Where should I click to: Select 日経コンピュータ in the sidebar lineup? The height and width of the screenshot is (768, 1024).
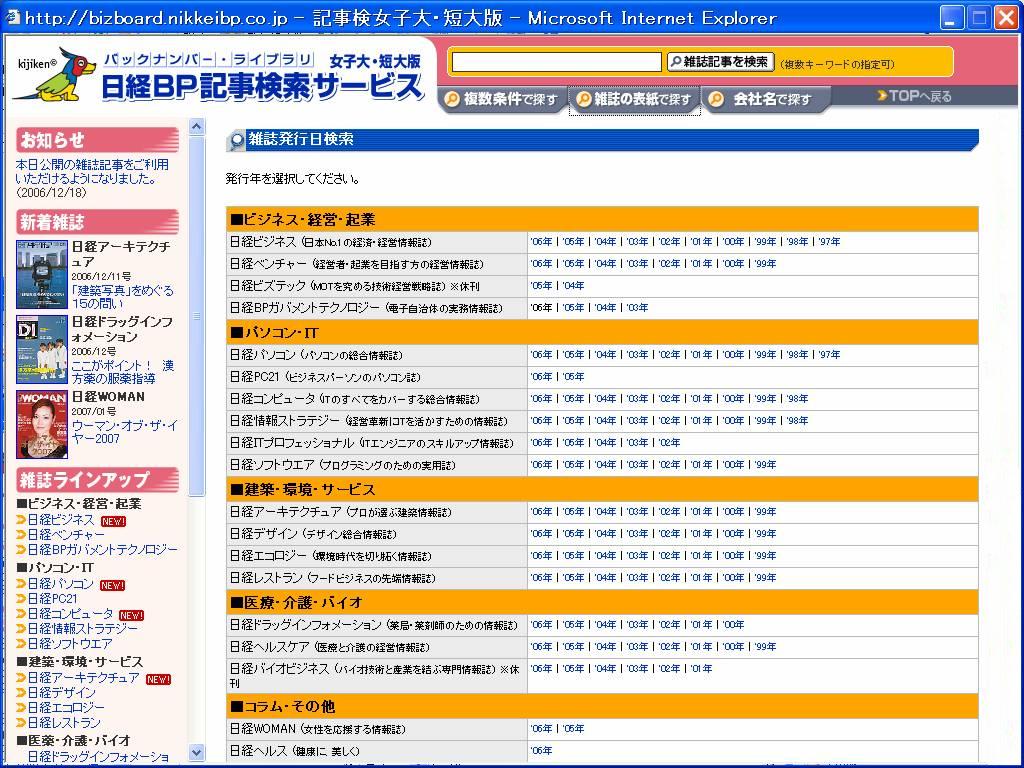point(70,614)
